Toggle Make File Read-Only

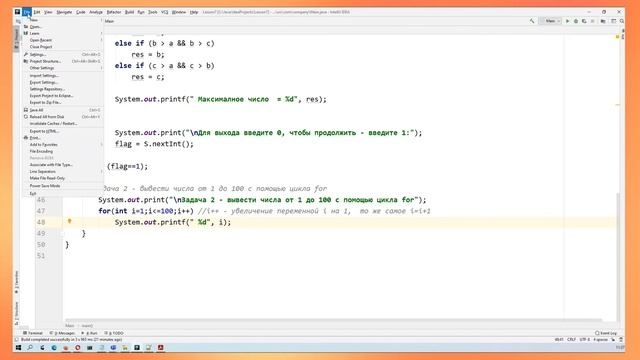pos(63,178)
